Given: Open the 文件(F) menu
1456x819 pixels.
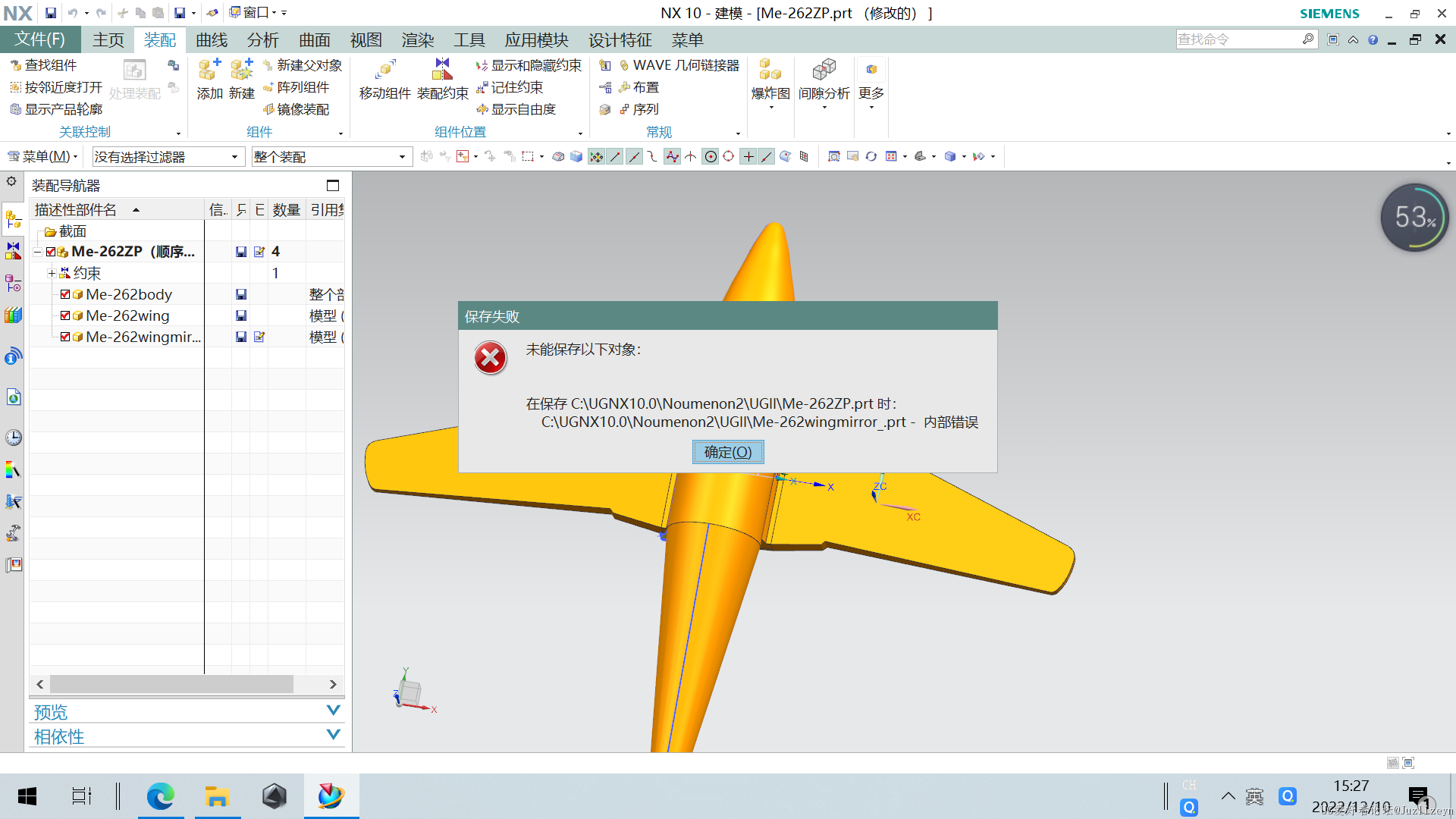Looking at the screenshot, I should (40, 39).
